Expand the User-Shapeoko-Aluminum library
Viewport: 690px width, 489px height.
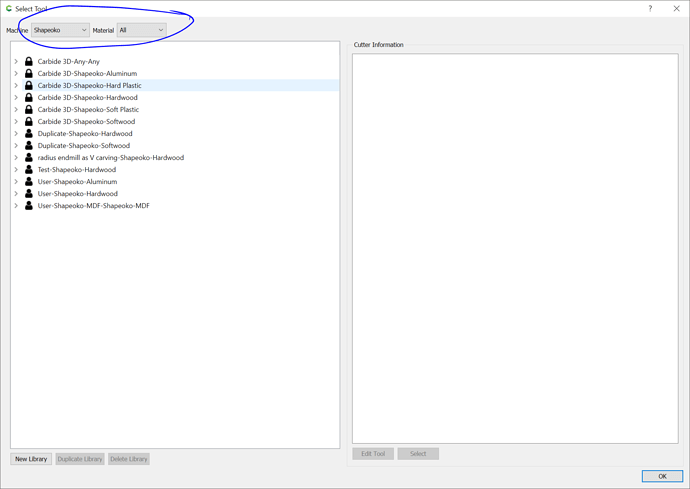16,181
